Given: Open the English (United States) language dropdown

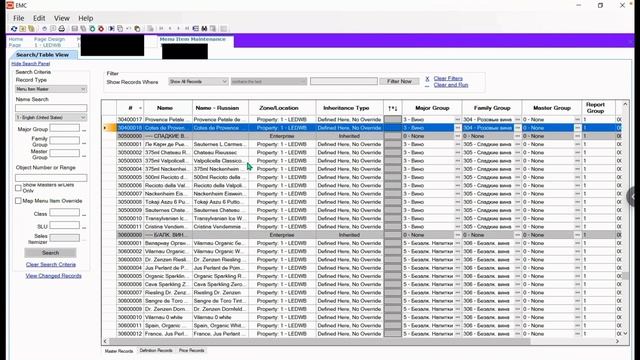Looking at the screenshot, I should tap(51, 118).
